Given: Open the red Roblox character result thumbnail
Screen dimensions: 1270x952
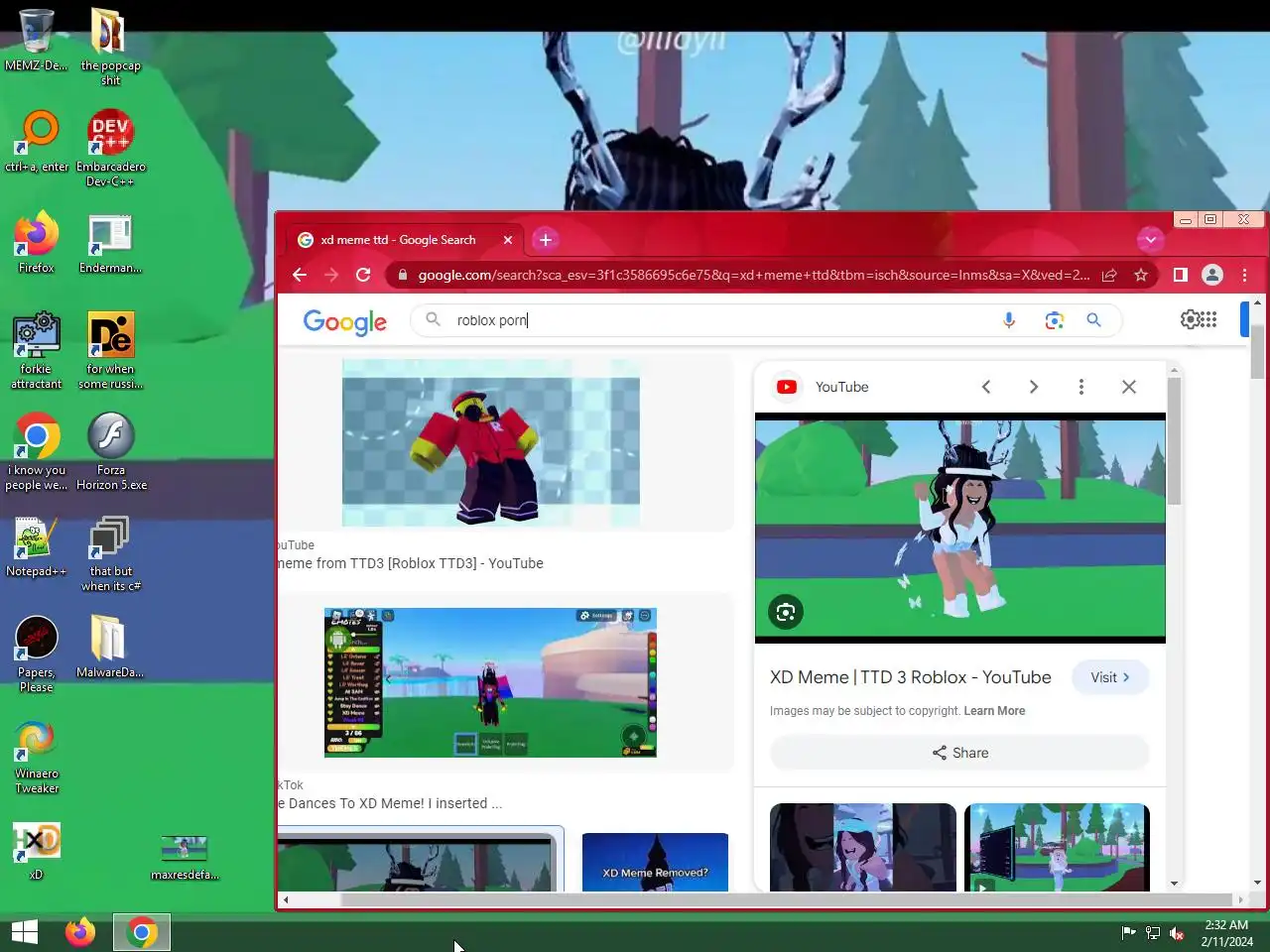Looking at the screenshot, I should [x=490, y=443].
